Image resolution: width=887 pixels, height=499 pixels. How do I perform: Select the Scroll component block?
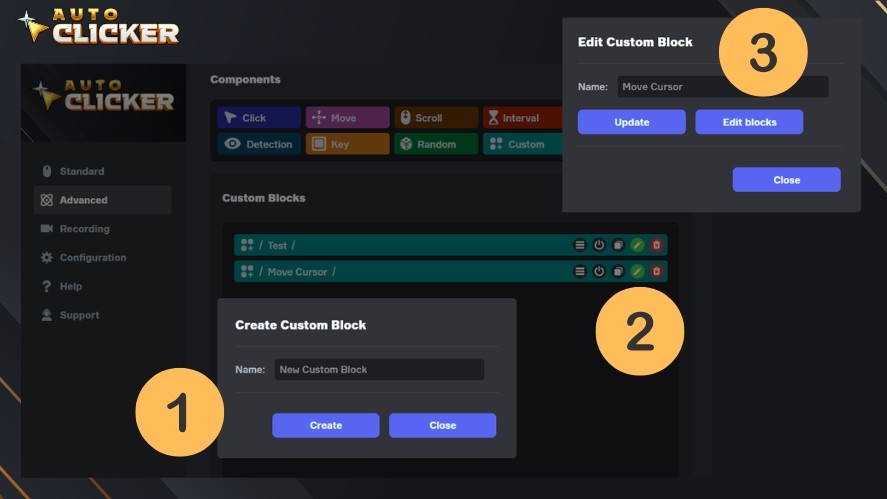(436, 118)
